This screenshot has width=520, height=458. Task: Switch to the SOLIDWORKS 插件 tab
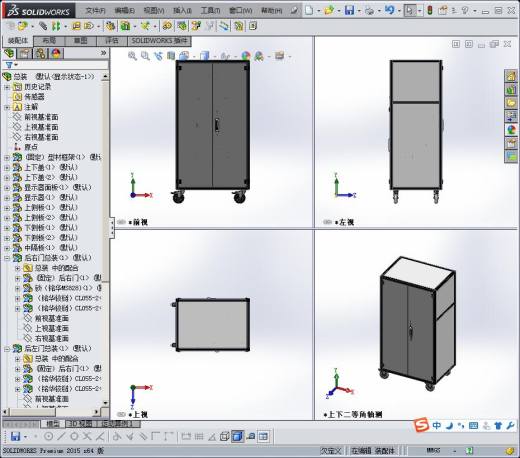159,41
